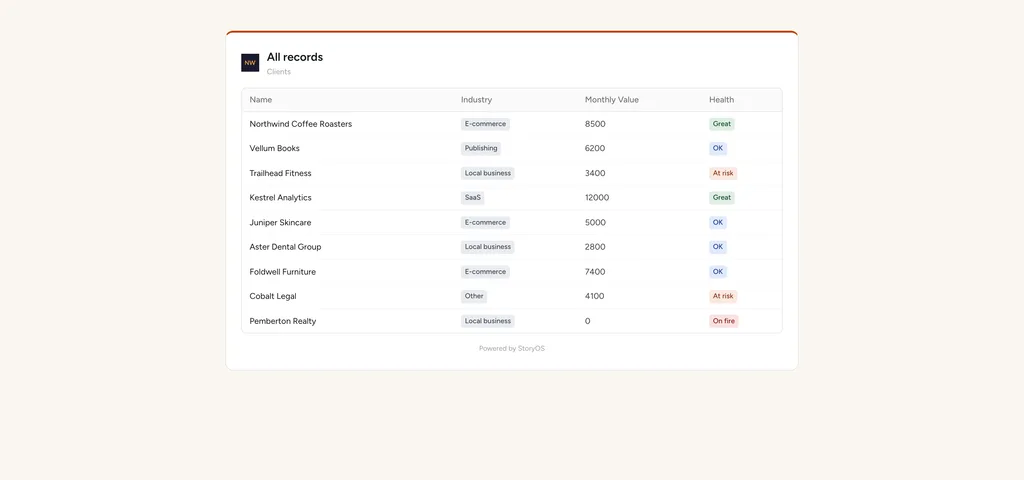The image size is (1024, 480).
Task: Click E-commerce tag for Northwind Coffee Roasters
Action: (485, 124)
